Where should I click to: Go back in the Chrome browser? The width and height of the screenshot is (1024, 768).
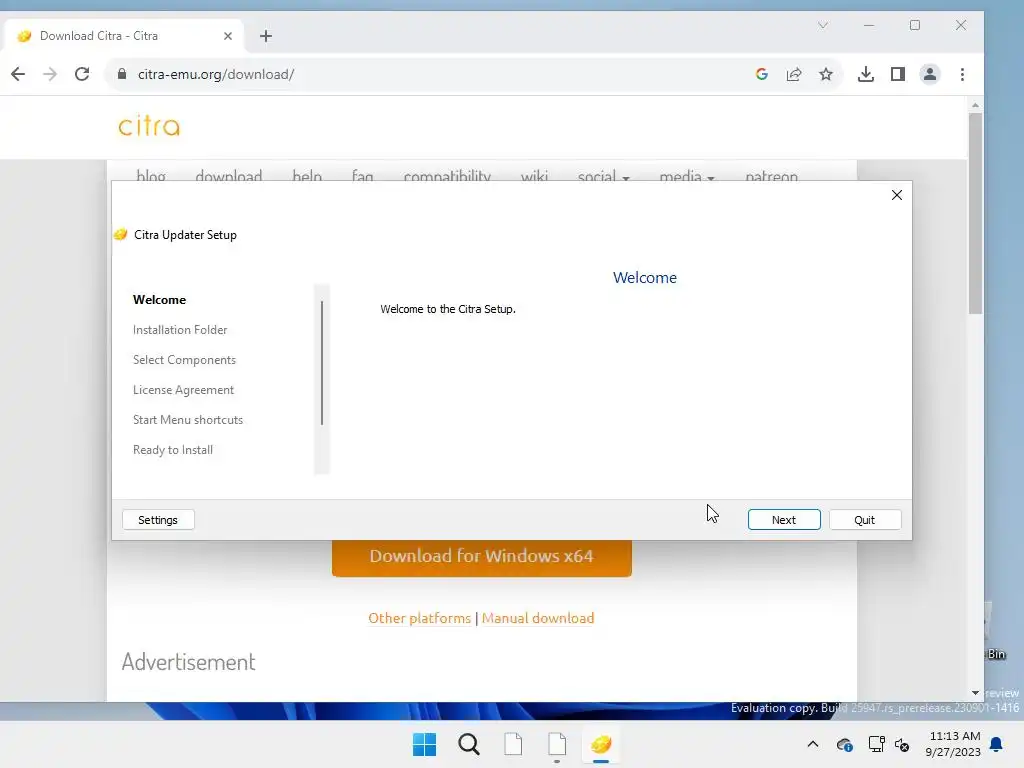(18, 74)
